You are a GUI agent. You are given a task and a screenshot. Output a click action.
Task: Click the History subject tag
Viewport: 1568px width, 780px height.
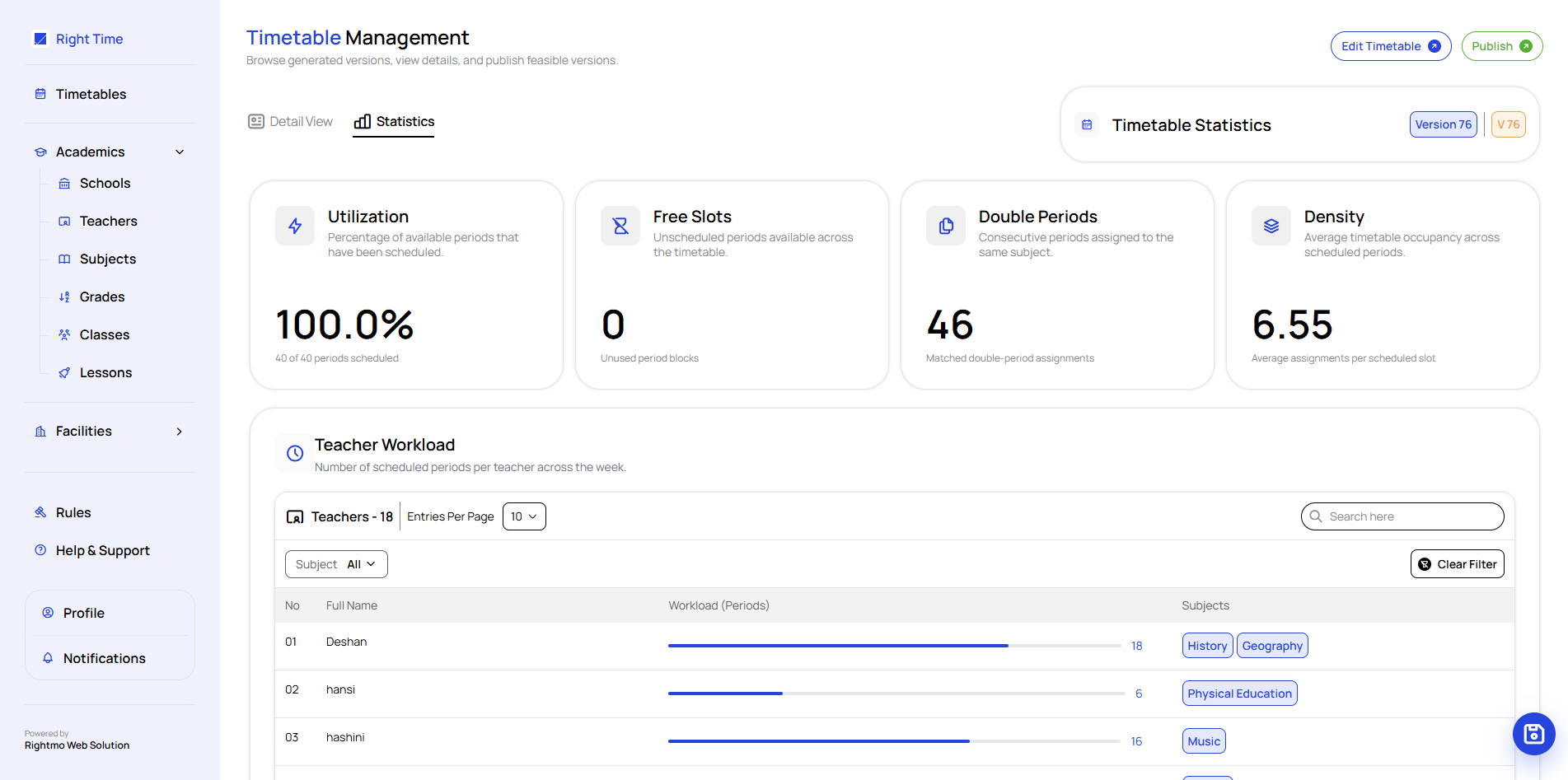click(x=1207, y=646)
